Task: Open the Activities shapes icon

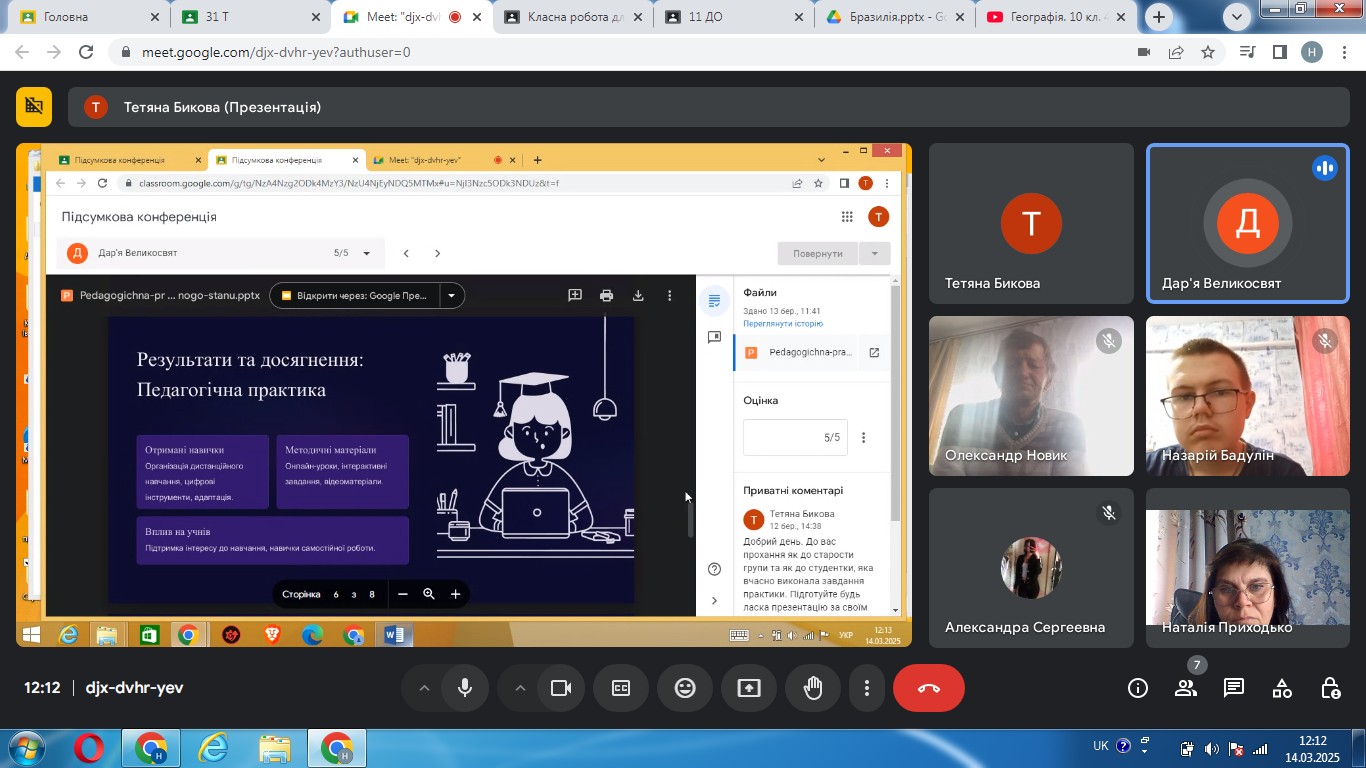Action: 1282,688
